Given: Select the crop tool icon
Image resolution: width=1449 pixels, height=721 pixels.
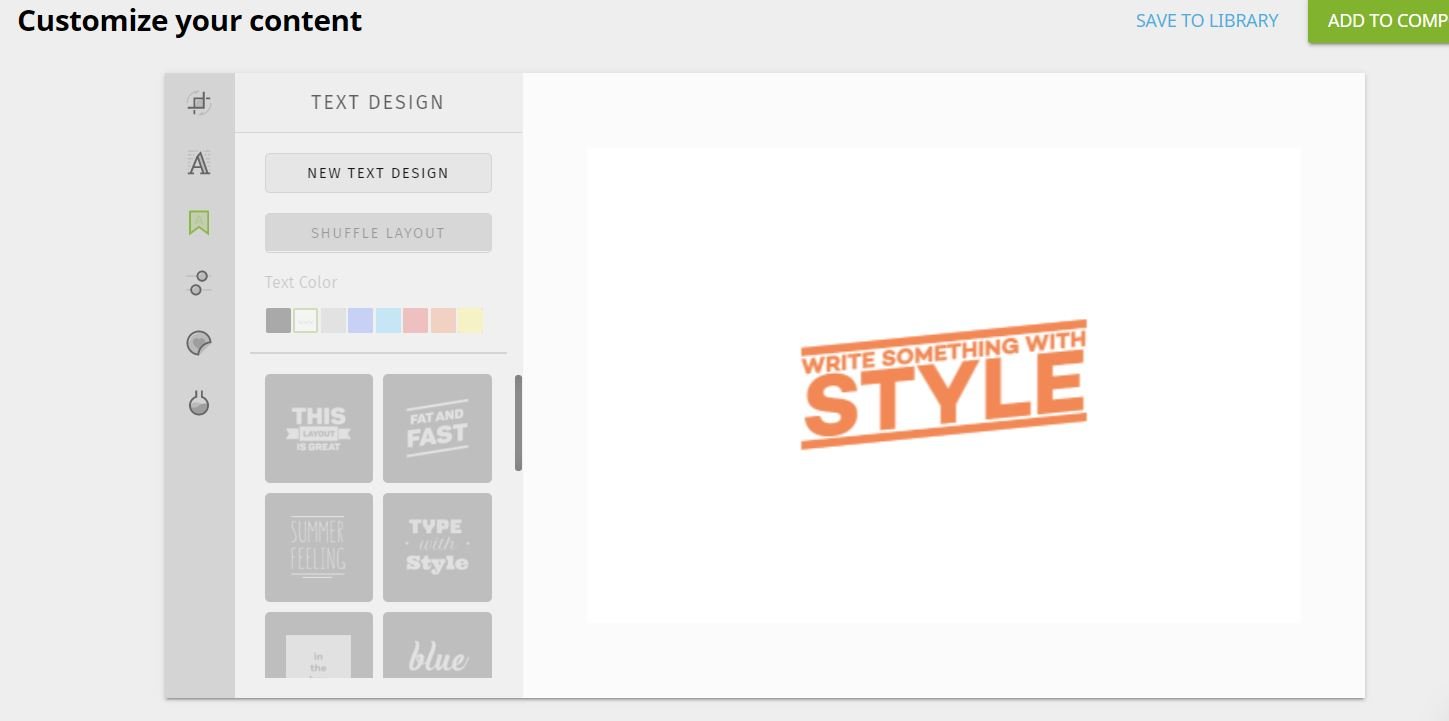Looking at the screenshot, I should tap(199, 103).
